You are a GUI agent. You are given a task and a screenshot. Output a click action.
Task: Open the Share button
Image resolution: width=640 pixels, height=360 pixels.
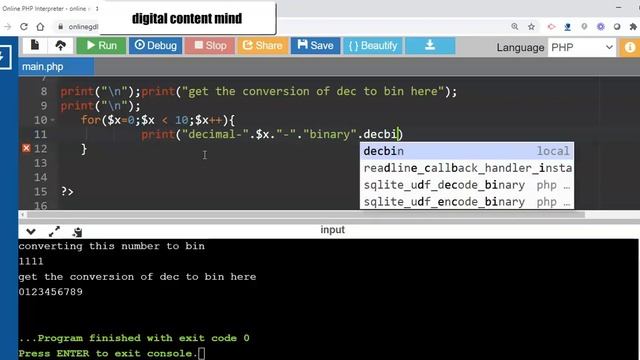(x=262, y=45)
